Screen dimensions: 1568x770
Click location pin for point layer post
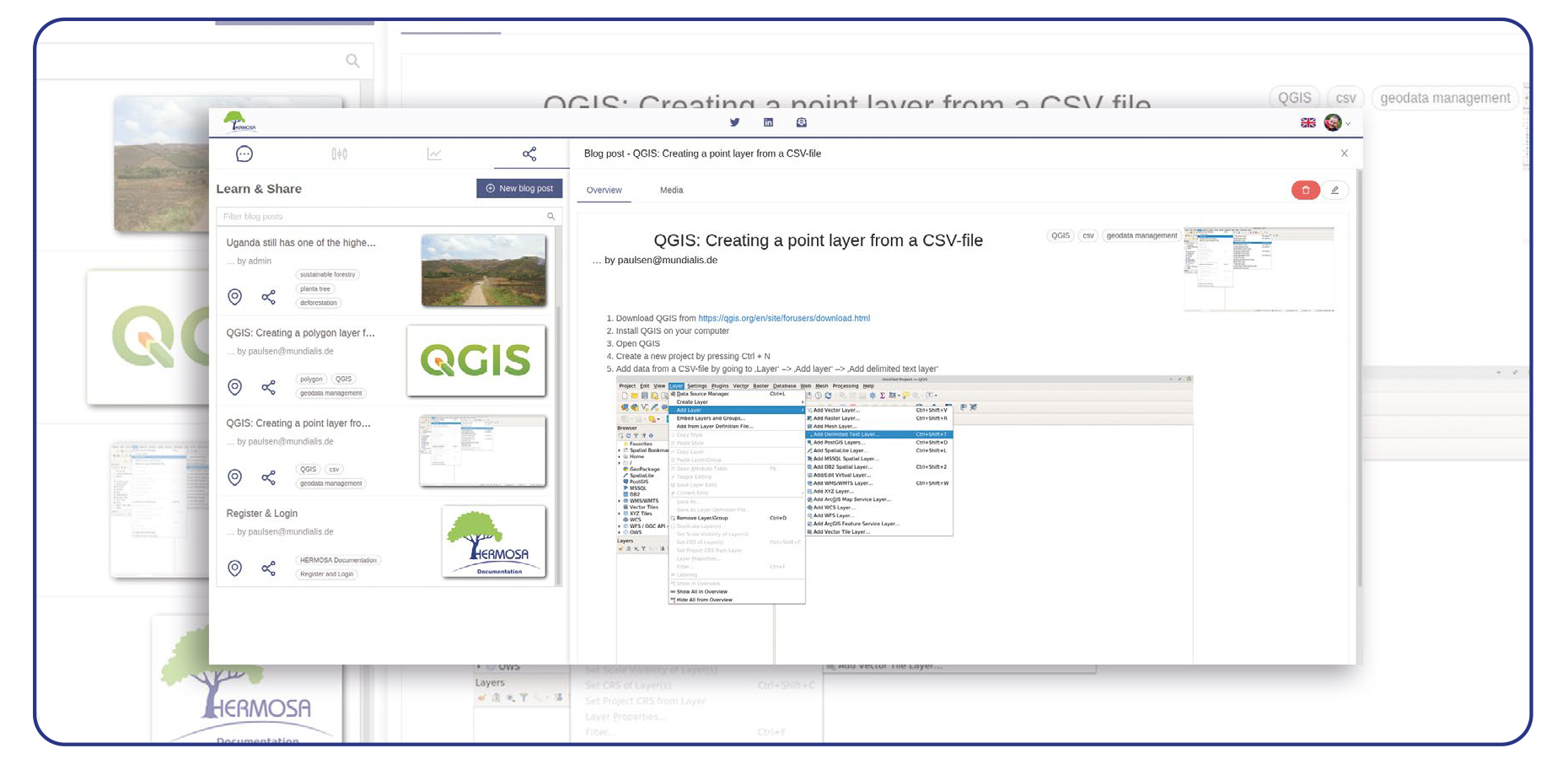(x=235, y=477)
